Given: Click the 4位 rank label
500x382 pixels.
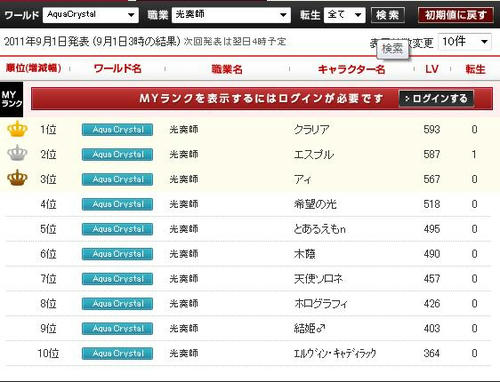Looking at the screenshot, I should [x=48, y=204].
